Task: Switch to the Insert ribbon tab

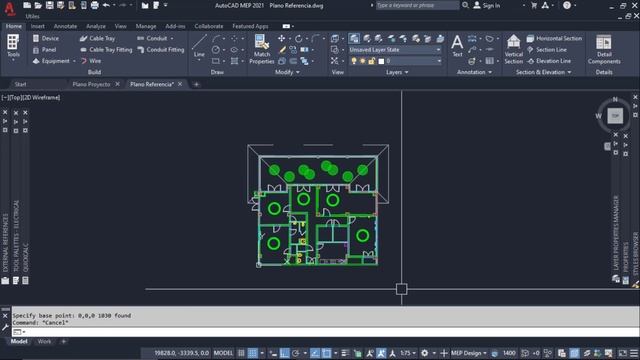Action: click(38, 26)
